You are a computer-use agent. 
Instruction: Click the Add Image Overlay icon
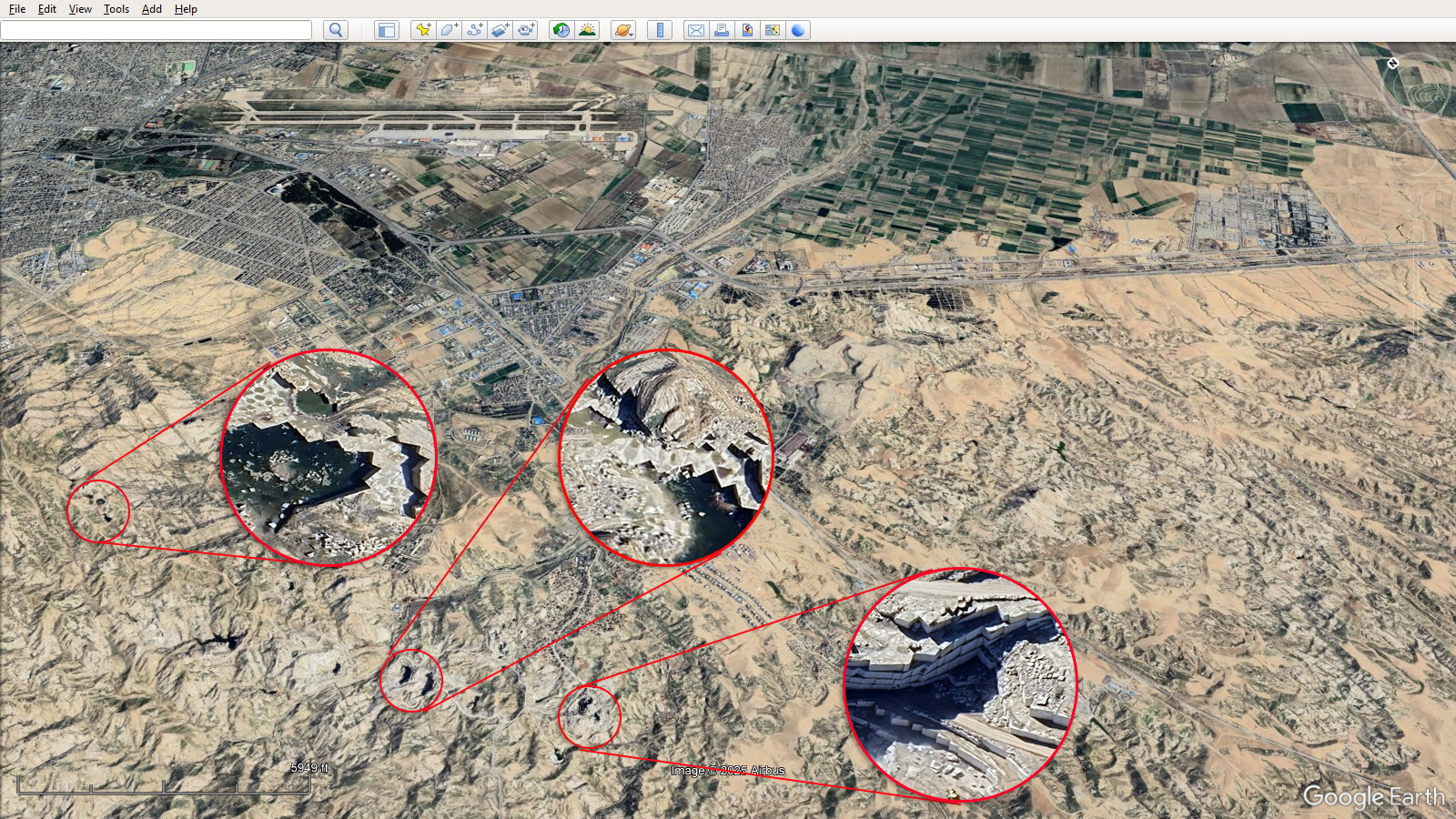click(500, 30)
